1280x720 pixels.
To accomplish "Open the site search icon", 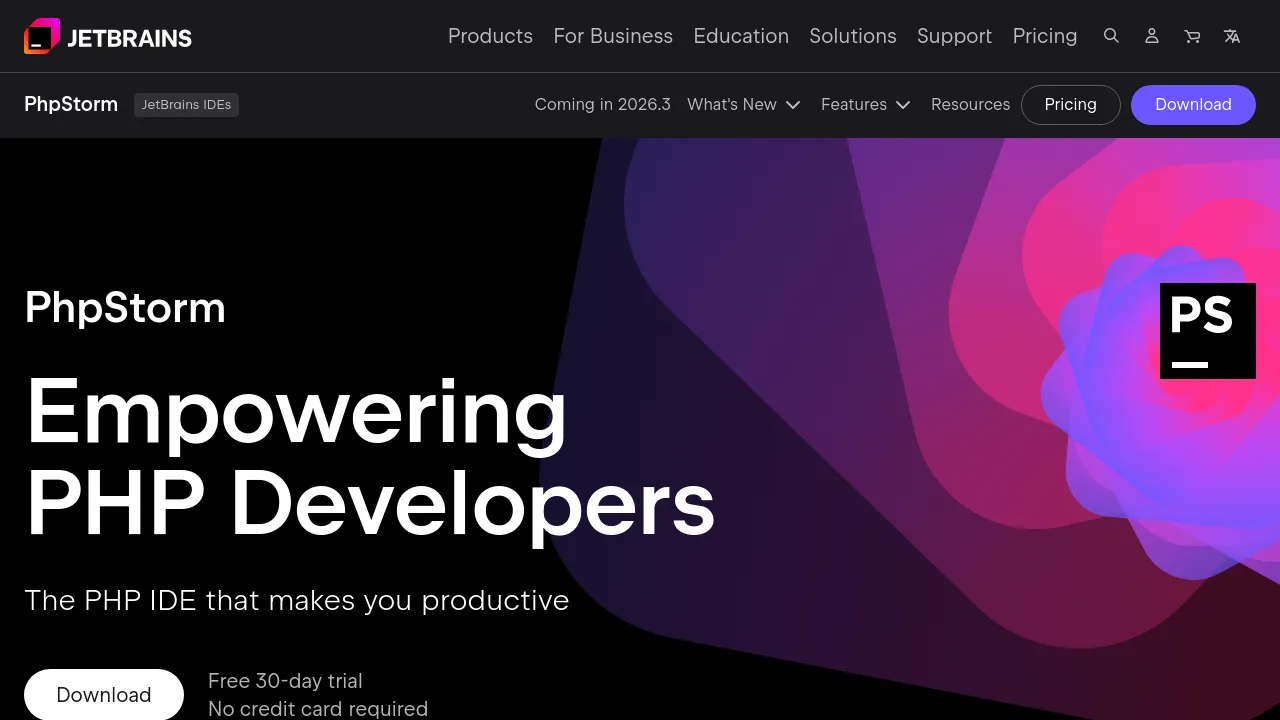I will tap(1111, 36).
